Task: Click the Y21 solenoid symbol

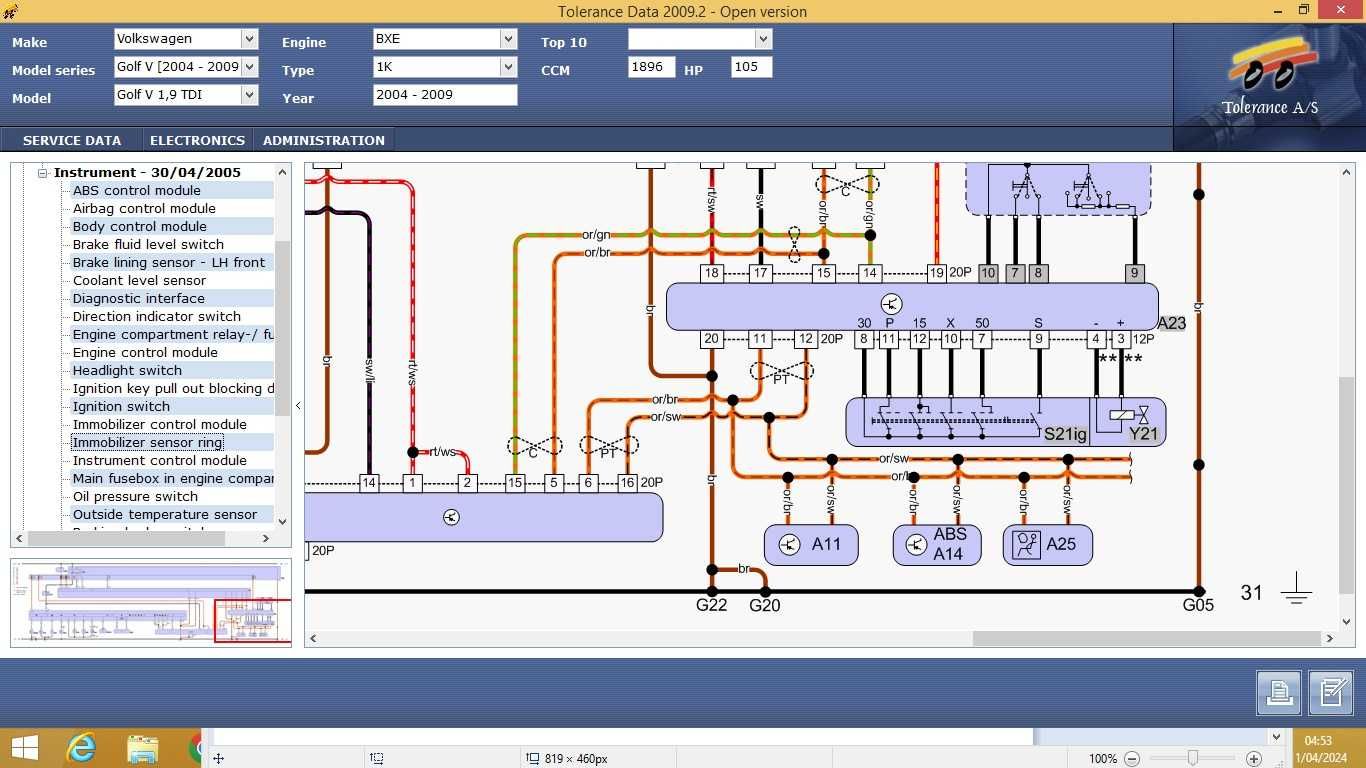Action: coord(1130,422)
